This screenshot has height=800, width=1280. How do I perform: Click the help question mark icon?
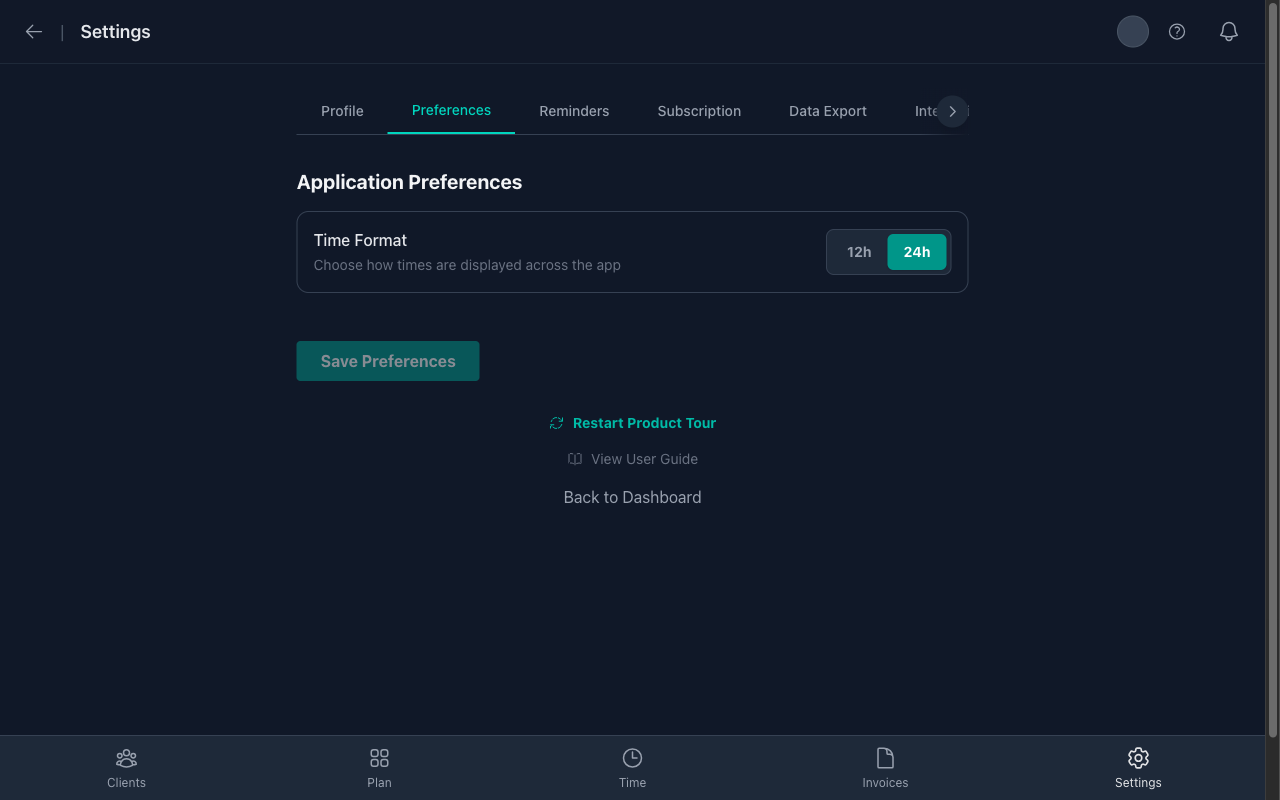(1176, 31)
